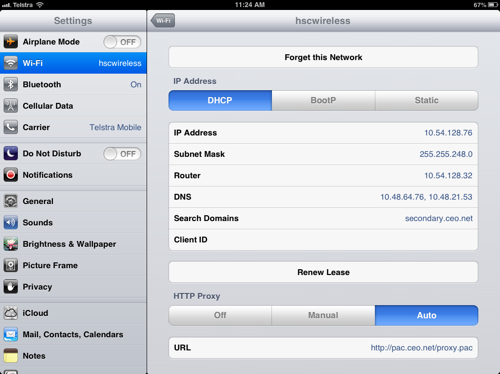Tap the iCloud cloud icon
This screenshot has height=374, width=500.
(x=11, y=313)
